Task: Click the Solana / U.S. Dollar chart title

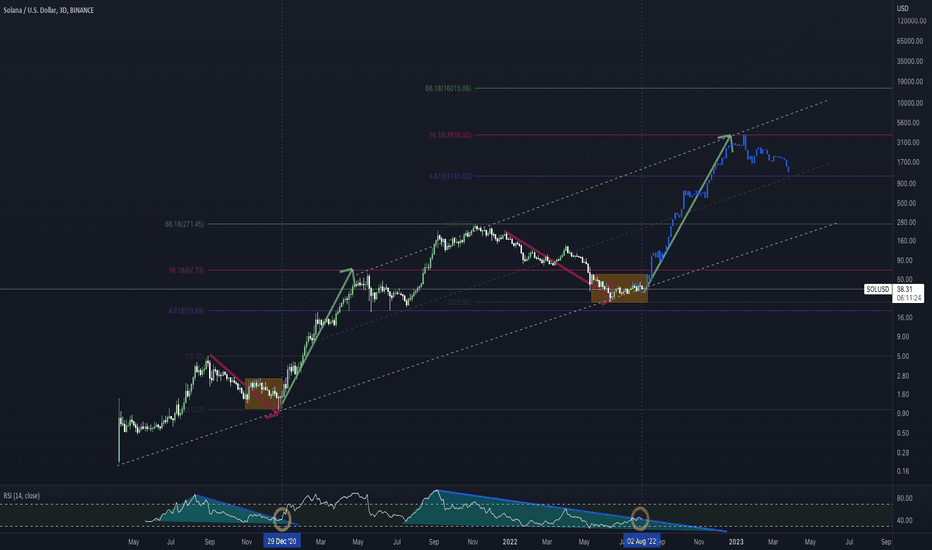Action: (x=49, y=10)
